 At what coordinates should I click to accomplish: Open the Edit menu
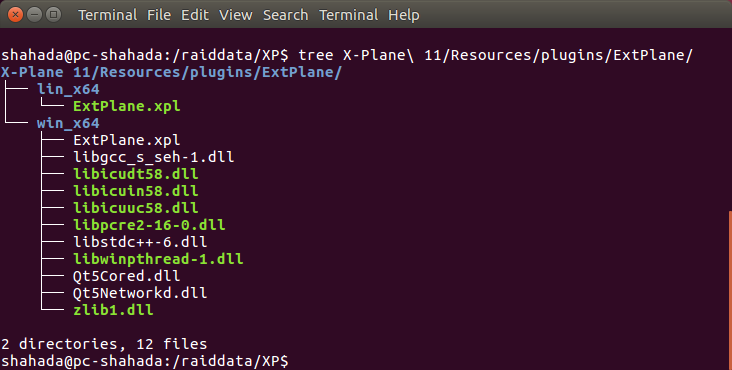195,15
